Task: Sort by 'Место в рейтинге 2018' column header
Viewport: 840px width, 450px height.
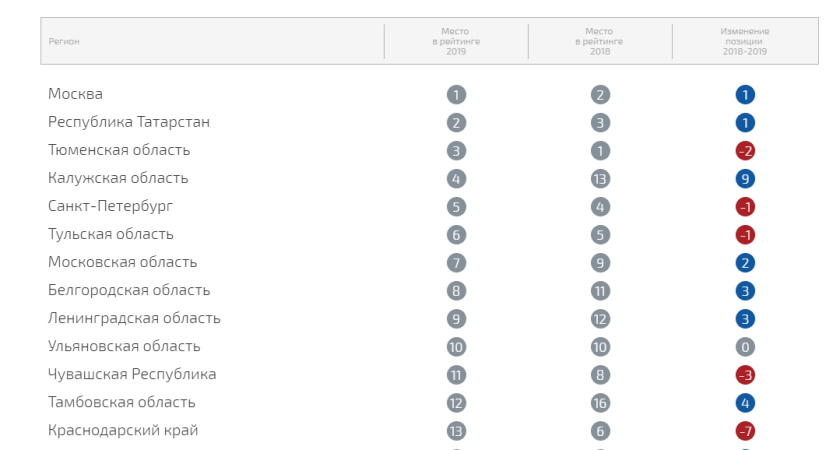Action: click(600, 41)
